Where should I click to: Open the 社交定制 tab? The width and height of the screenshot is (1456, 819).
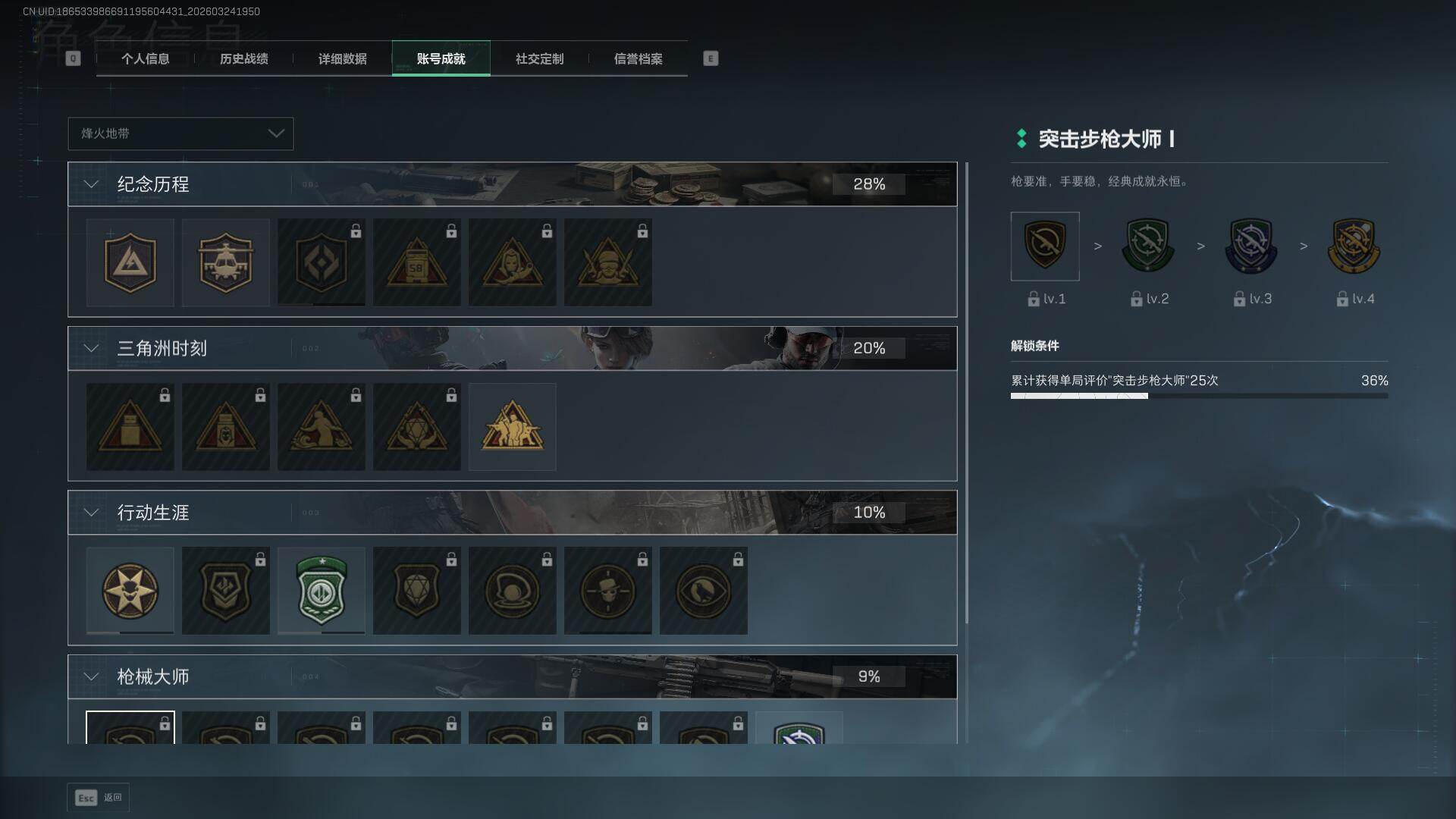pyautogui.click(x=539, y=58)
